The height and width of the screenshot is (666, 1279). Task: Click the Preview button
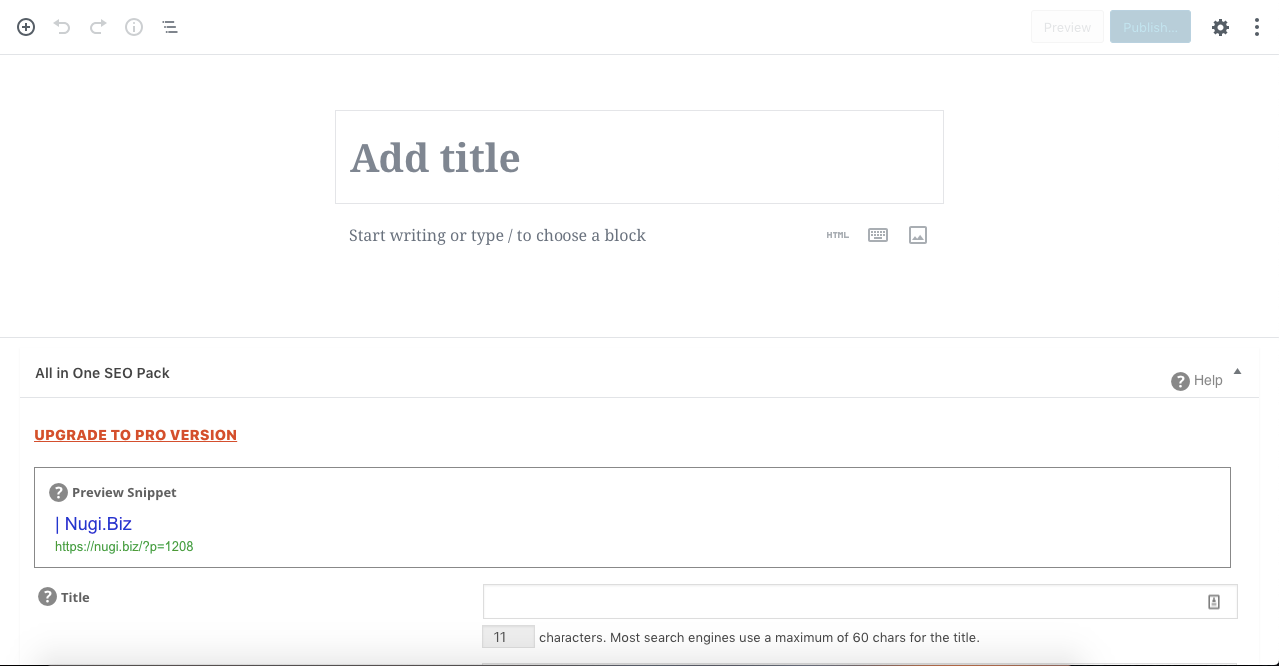(1067, 27)
